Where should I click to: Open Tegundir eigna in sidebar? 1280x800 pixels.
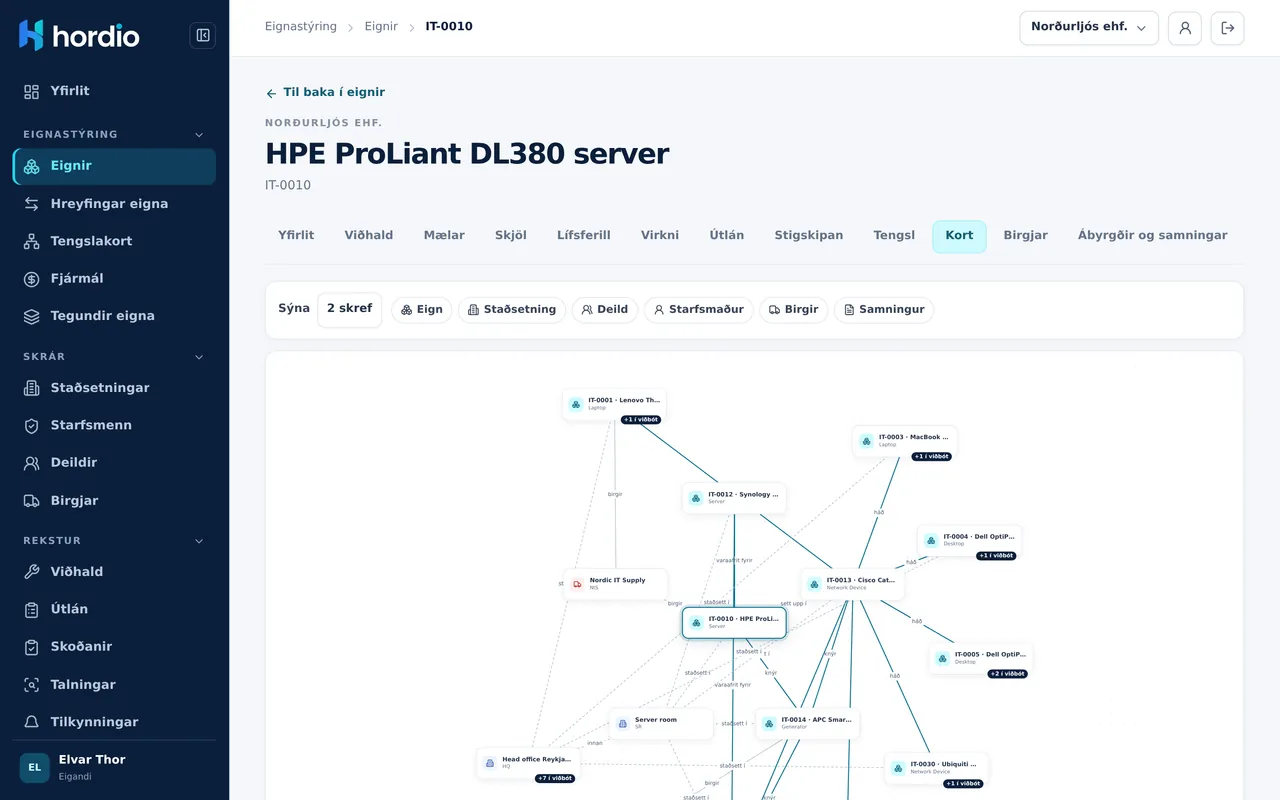[114, 316]
